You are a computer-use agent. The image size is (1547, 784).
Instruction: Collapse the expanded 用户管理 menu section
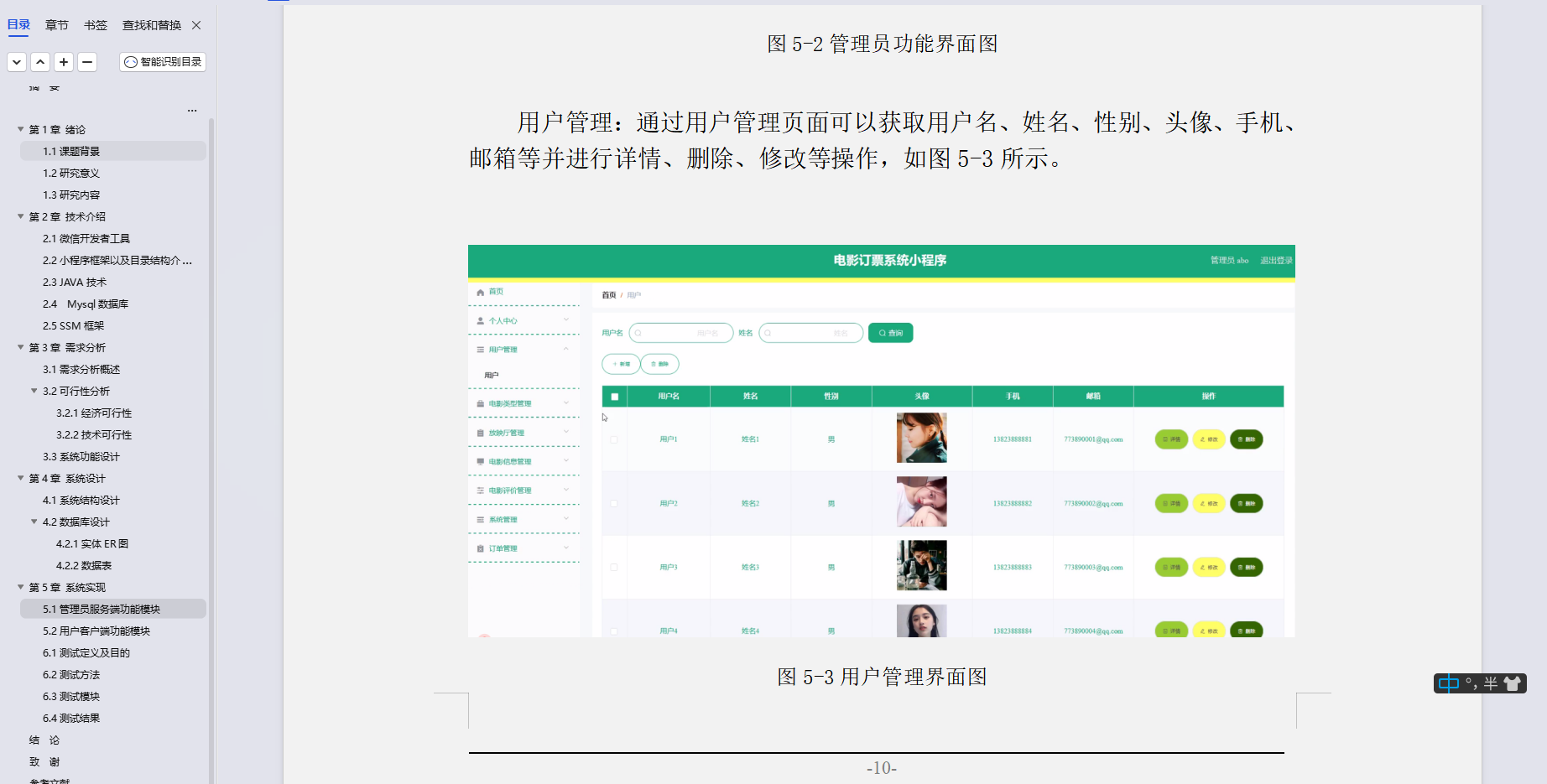pyautogui.click(x=567, y=349)
